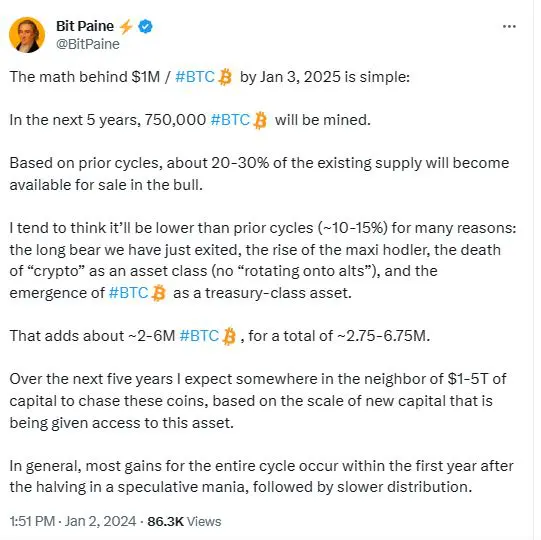Click the Bit Paine display name
The image size is (541, 540).
click(85, 26)
